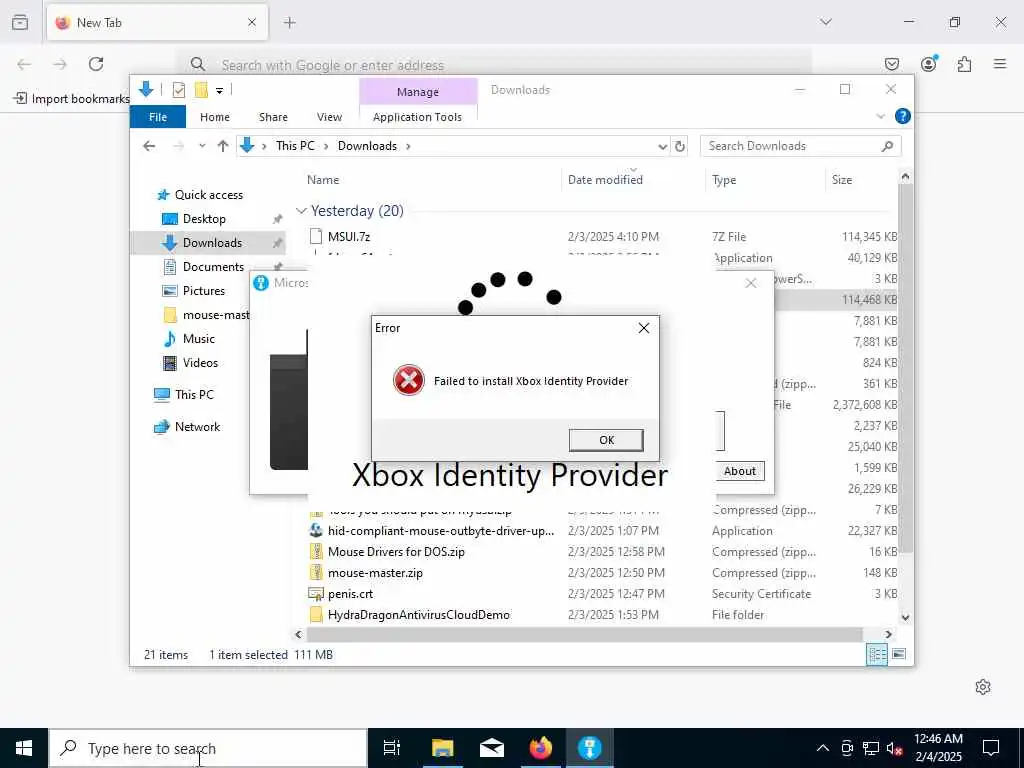Select Desktop in navigation pane
The width and height of the screenshot is (1024, 768).
tap(204, 219)
